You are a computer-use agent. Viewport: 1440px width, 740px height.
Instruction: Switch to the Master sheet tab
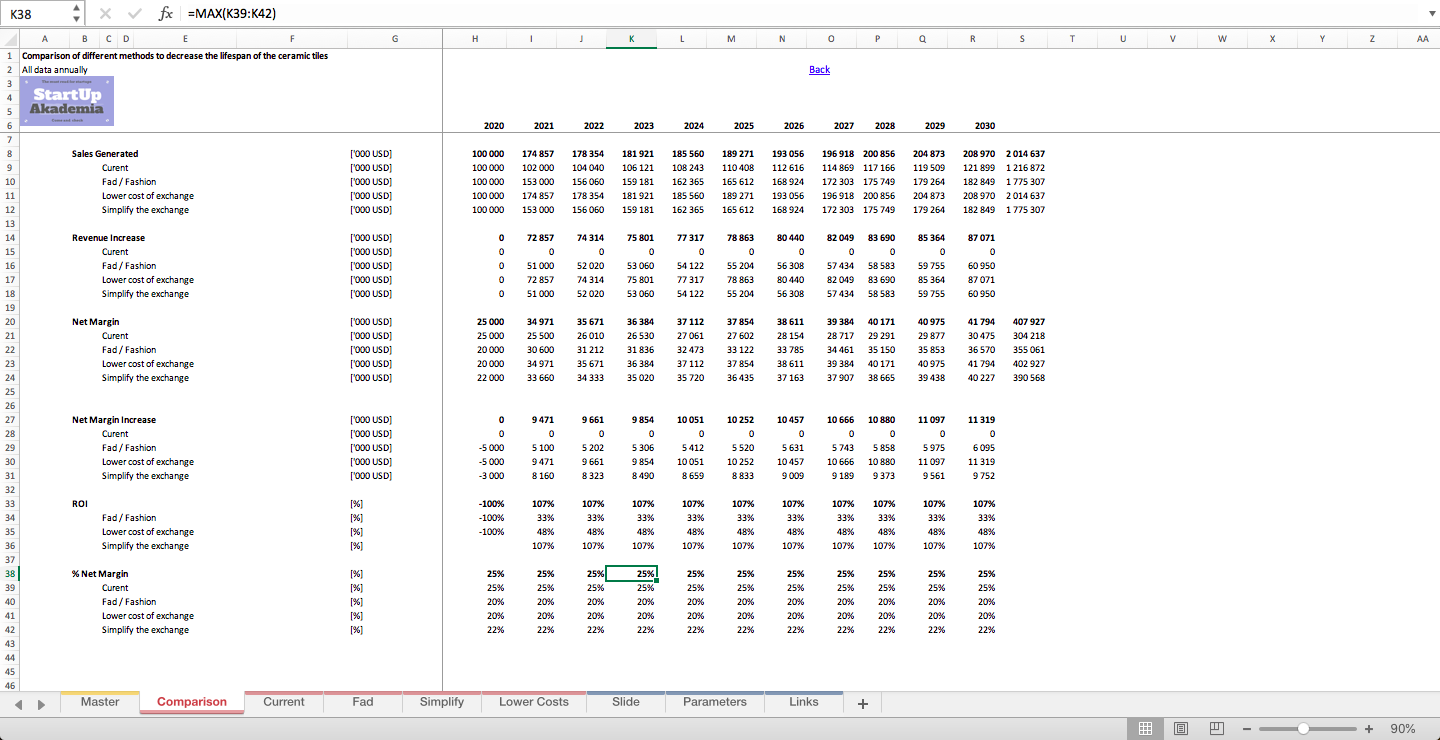(99, 702)
